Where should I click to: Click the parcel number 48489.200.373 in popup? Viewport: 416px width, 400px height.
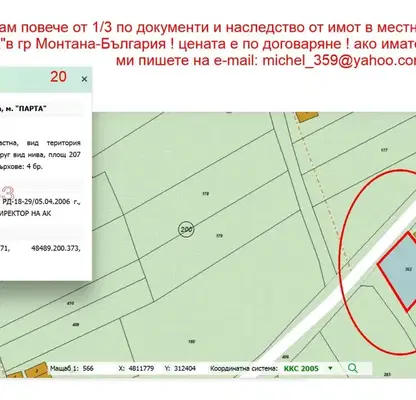[x=56, y=248]
